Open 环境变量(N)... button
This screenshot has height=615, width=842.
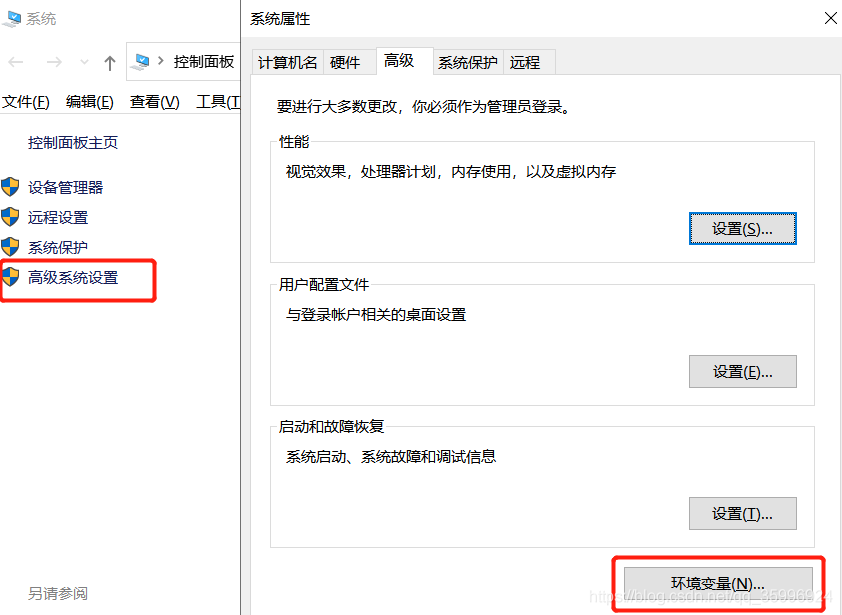[x=718, y=583]
